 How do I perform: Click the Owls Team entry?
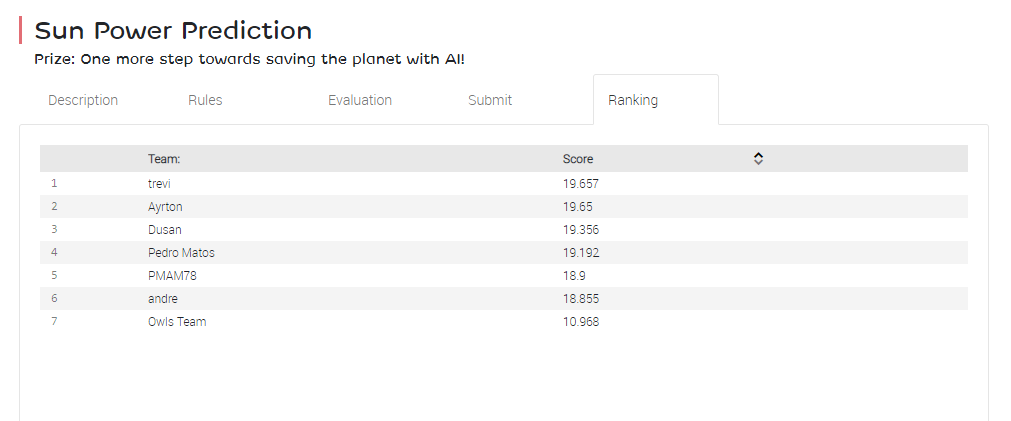pos(177,322)
